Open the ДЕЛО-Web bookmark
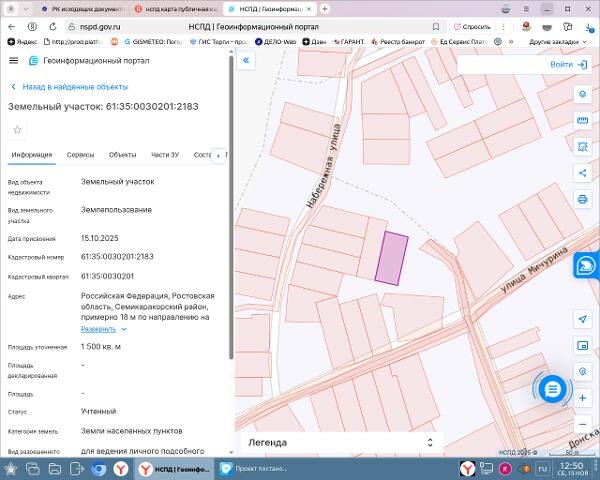The image size is (600, 480). click(x=276, y=42)
